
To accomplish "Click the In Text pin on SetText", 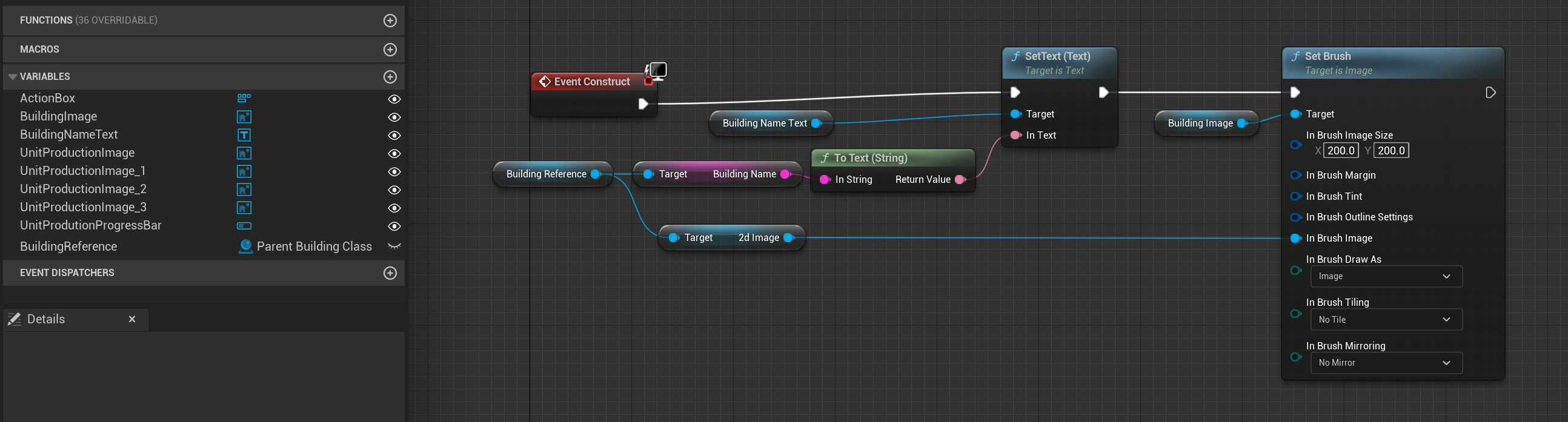I will tap(1016, 136).
